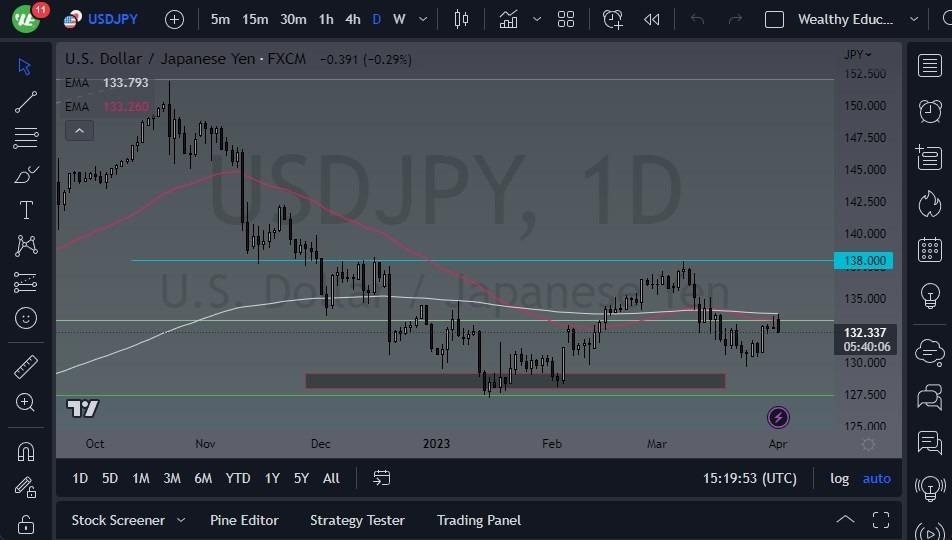
Task: Expand the timeframe interval dropdown
Action: pyautogui.click(x=423, y=19)
